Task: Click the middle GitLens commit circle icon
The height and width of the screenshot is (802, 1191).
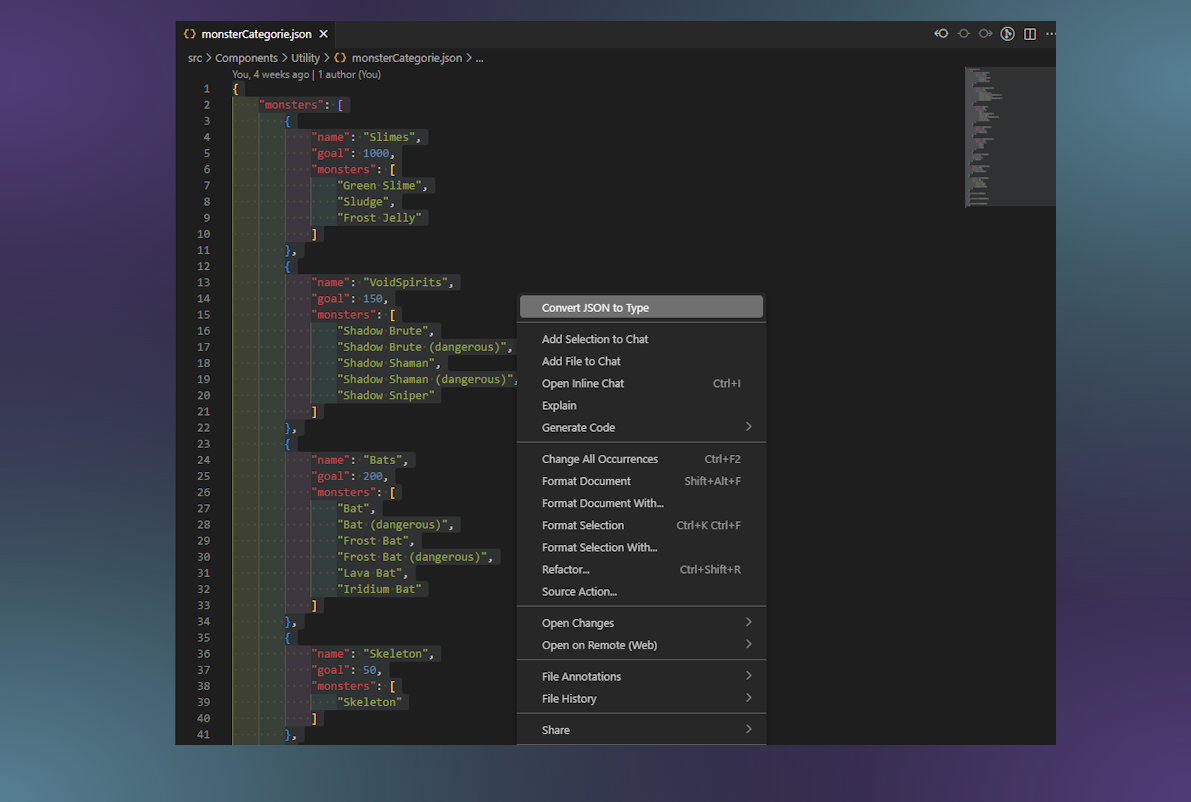Action: (x=963, y=34)
